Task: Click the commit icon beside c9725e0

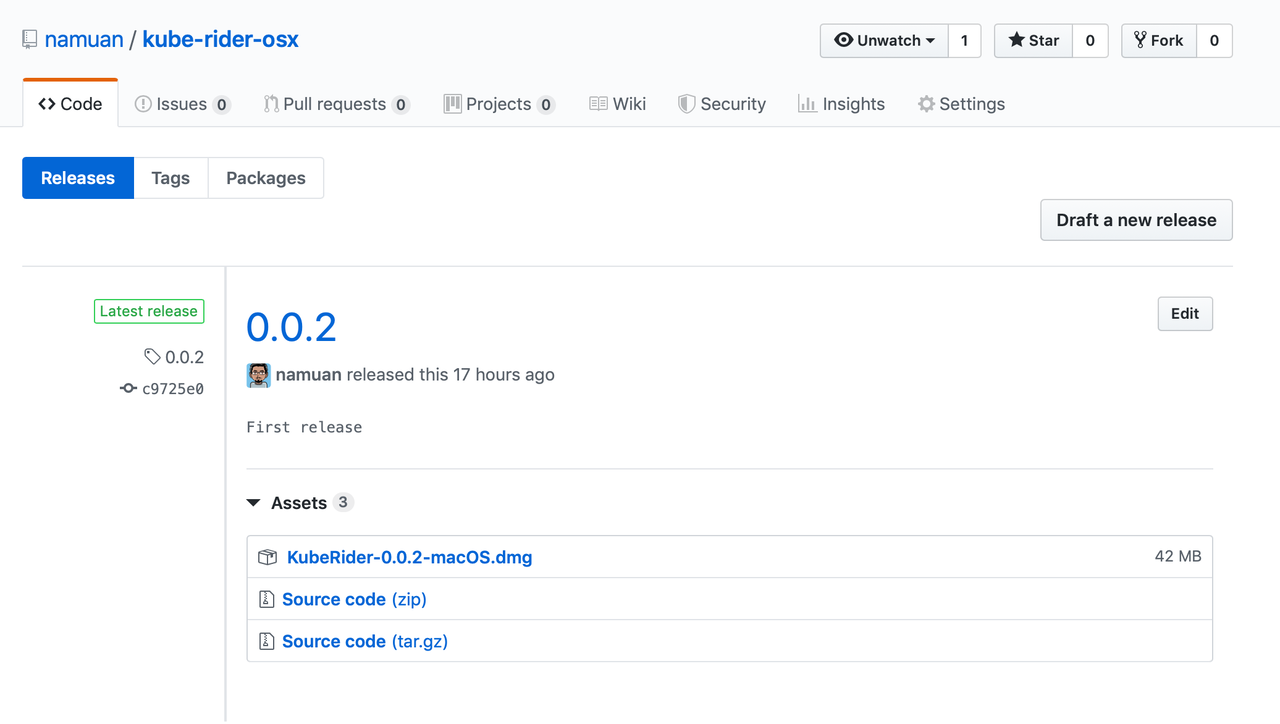Action: tap(128, 388)
